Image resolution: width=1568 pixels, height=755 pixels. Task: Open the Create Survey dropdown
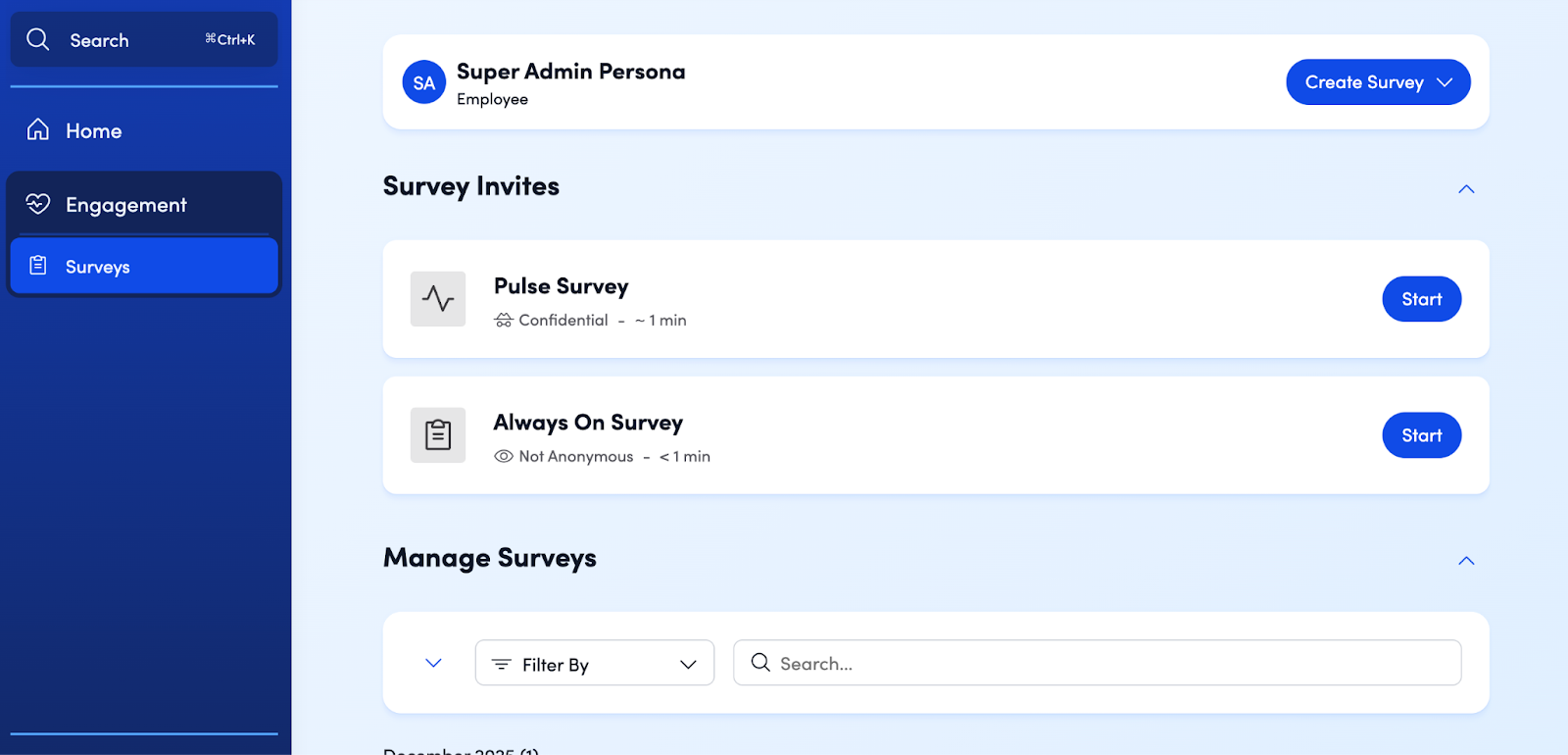click(1378, 82)
